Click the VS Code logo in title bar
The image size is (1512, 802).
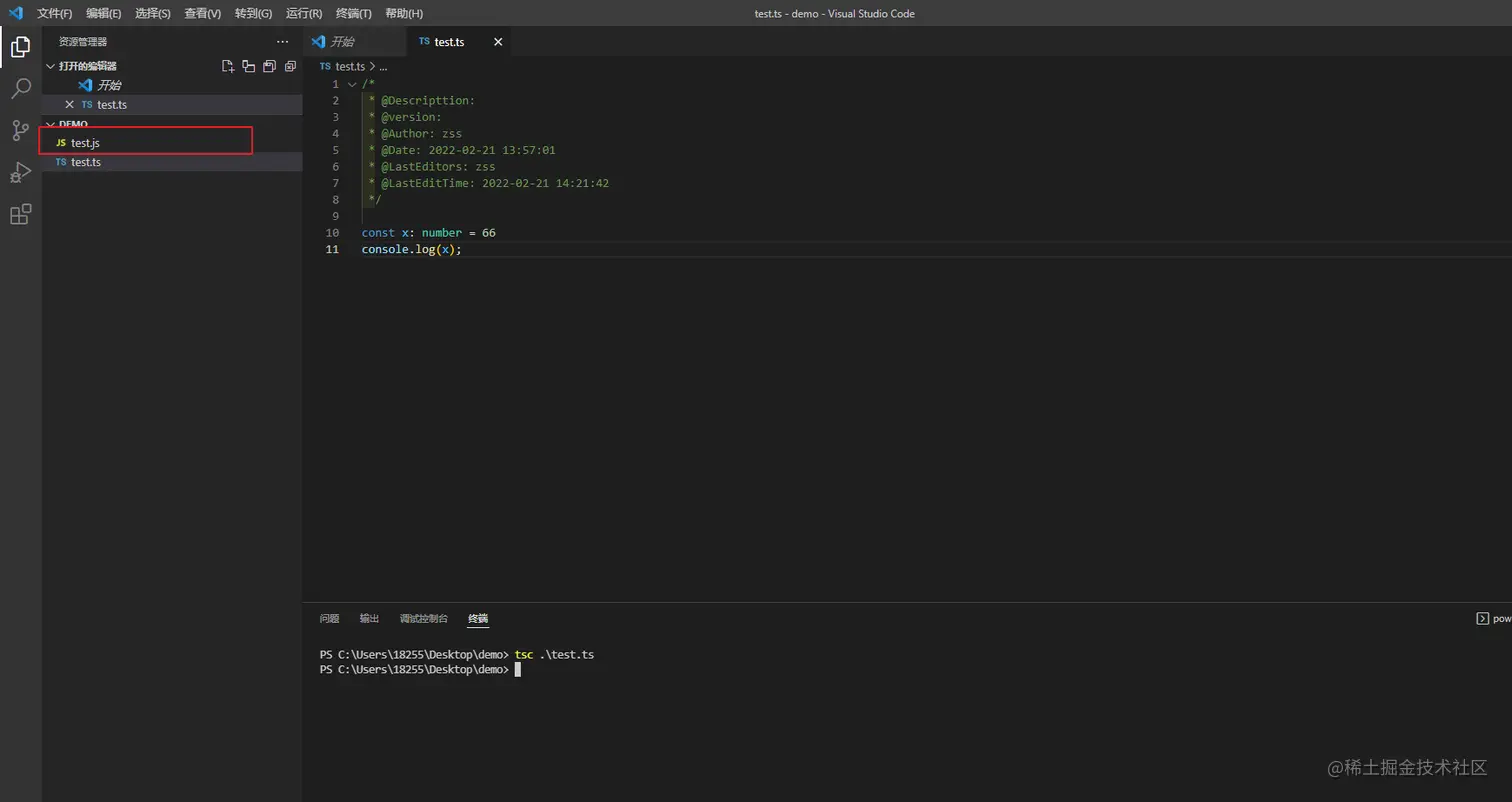(15, 13)
